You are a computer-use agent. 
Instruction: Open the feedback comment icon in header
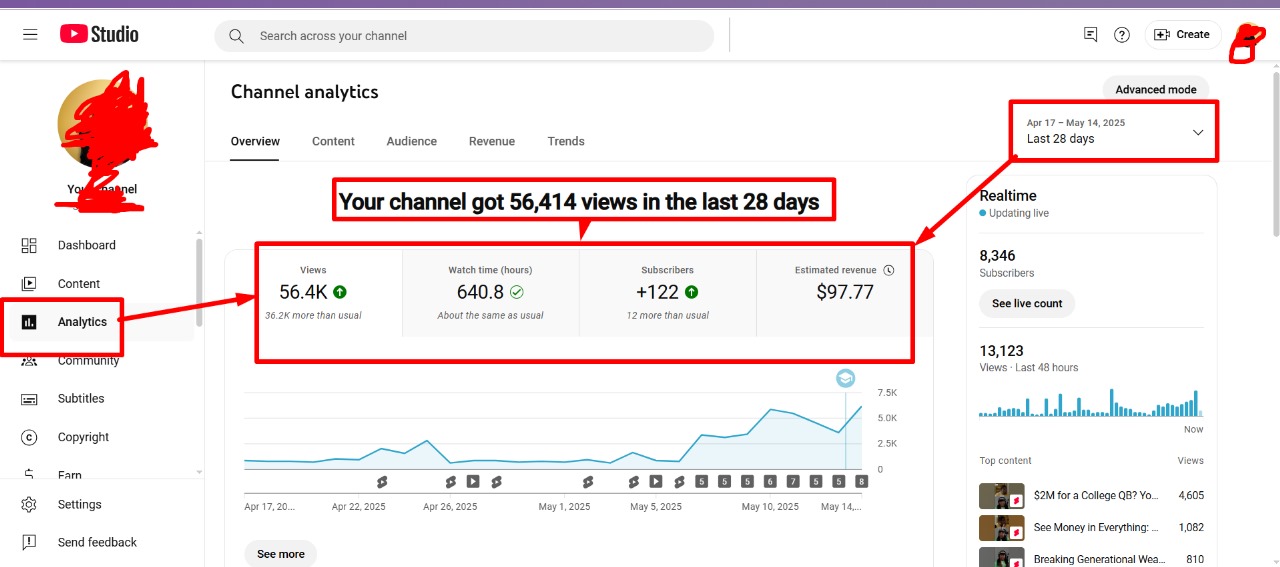pyautogui.click(x=1090, y=35)
